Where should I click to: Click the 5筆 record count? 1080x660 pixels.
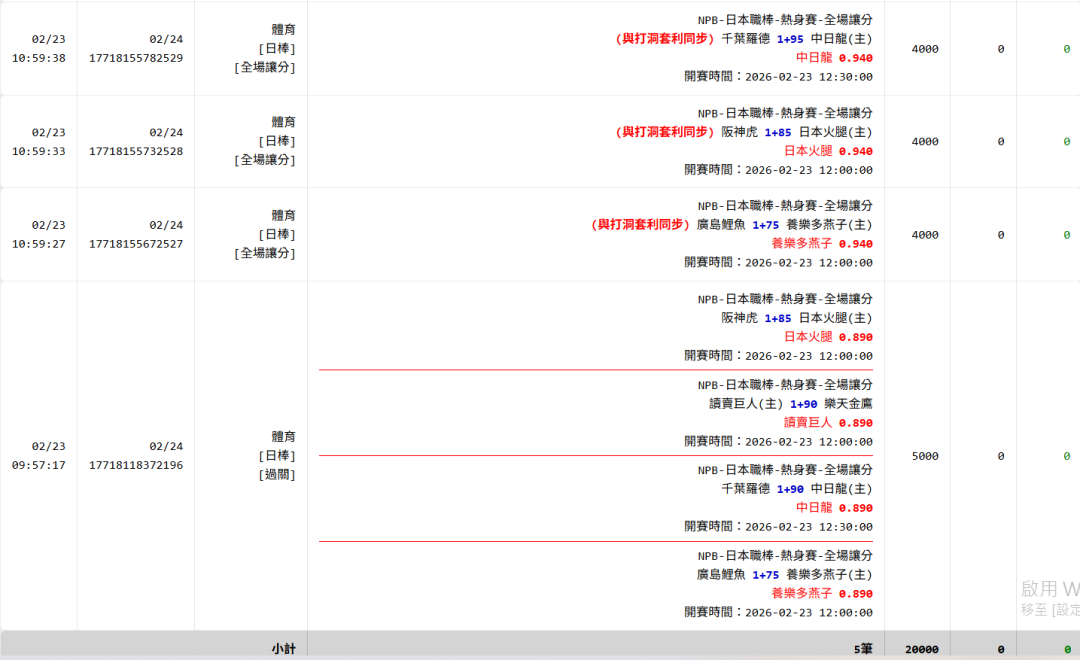(x=863, y=649)
